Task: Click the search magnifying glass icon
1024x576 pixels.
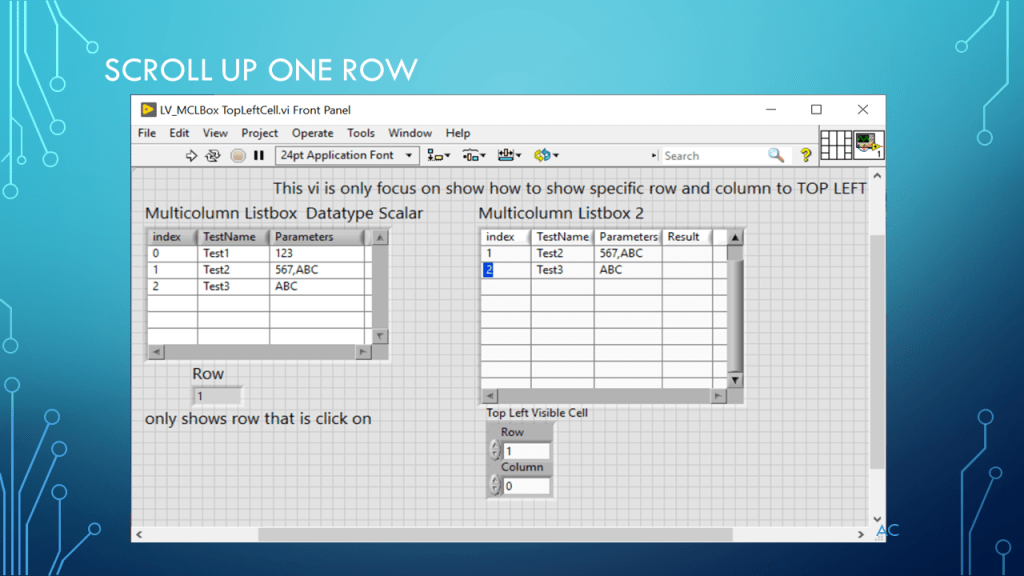Action: 776,156
